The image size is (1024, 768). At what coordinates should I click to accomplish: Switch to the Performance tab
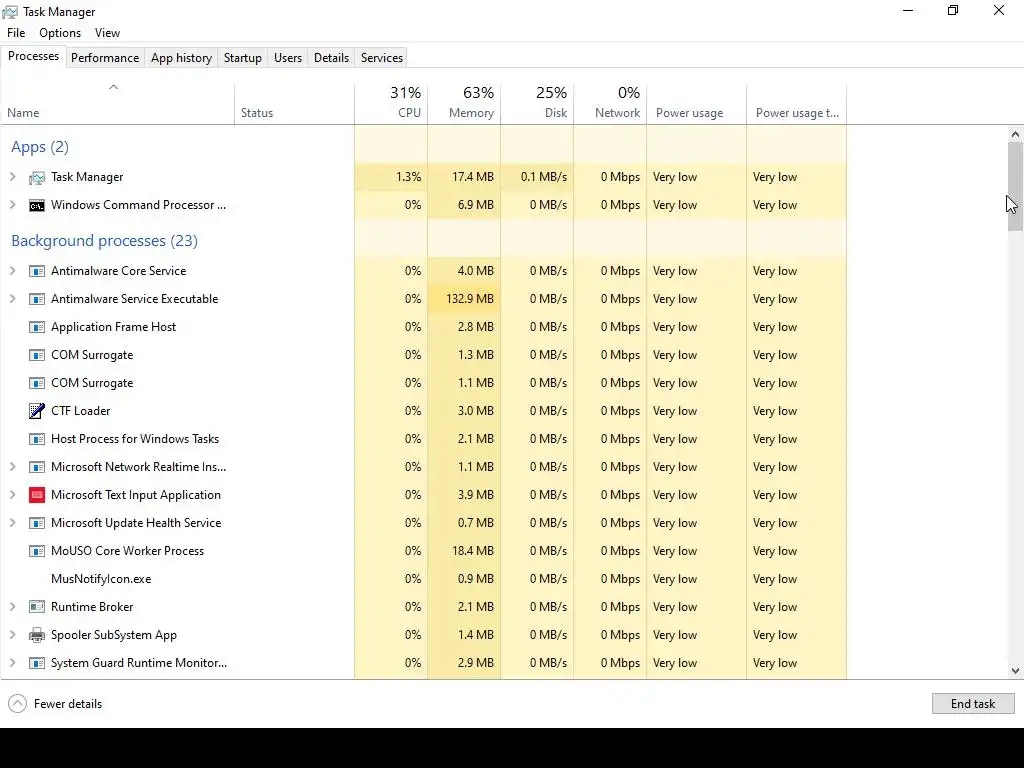[x=105, y=57]
